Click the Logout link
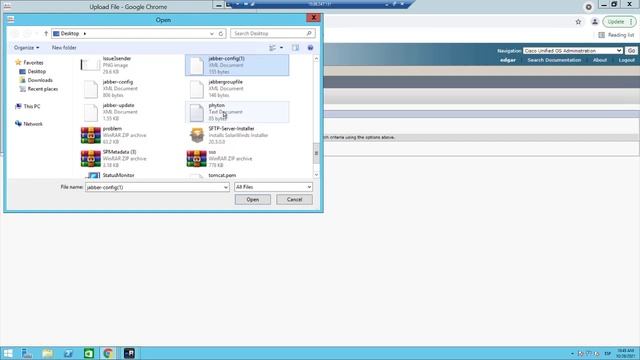The image size is (640, 360). 627,60
